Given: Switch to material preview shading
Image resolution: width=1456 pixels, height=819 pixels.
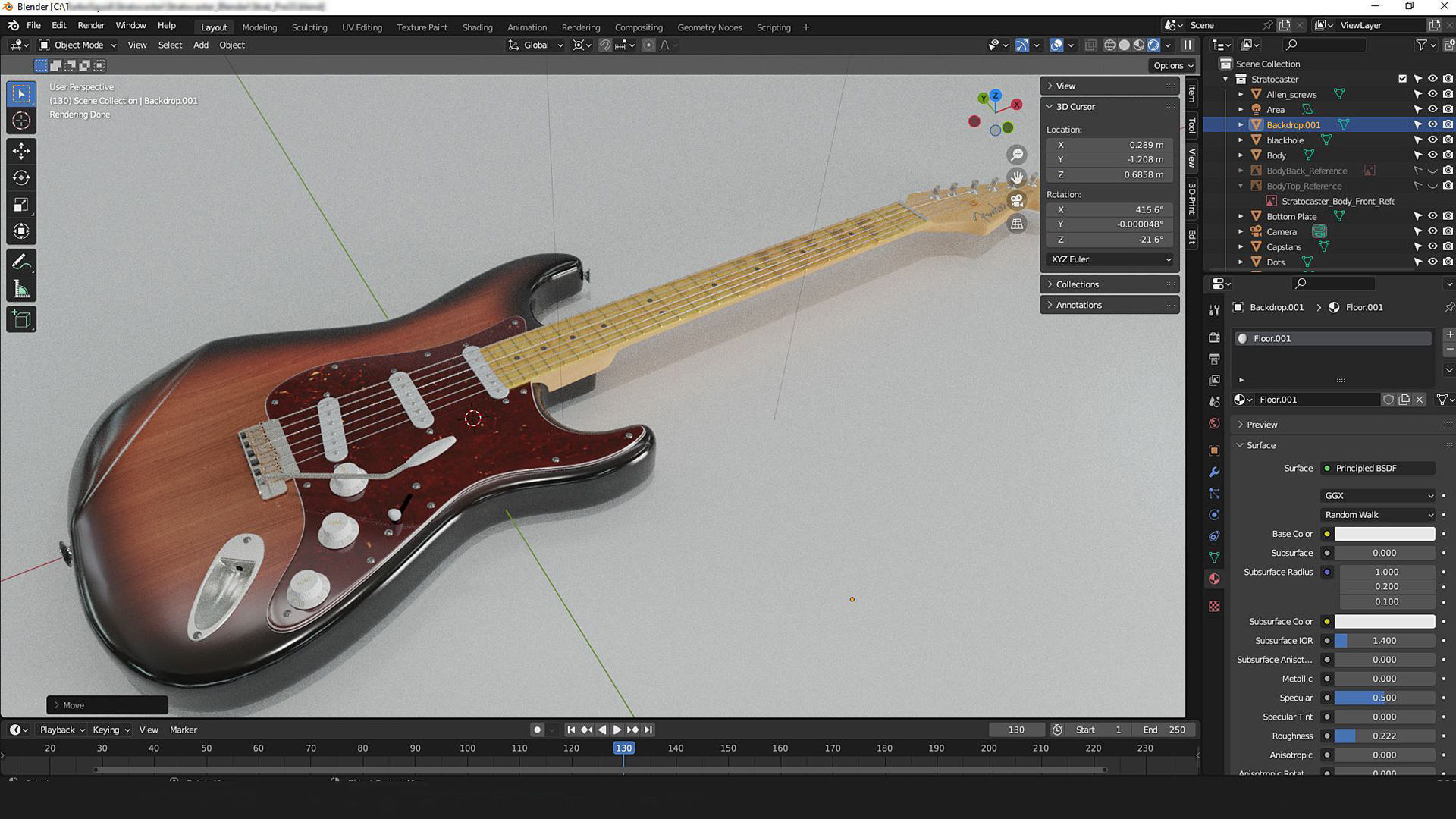Looking at the screenshot, I should pyautogui.click(x=1139, y=45).
